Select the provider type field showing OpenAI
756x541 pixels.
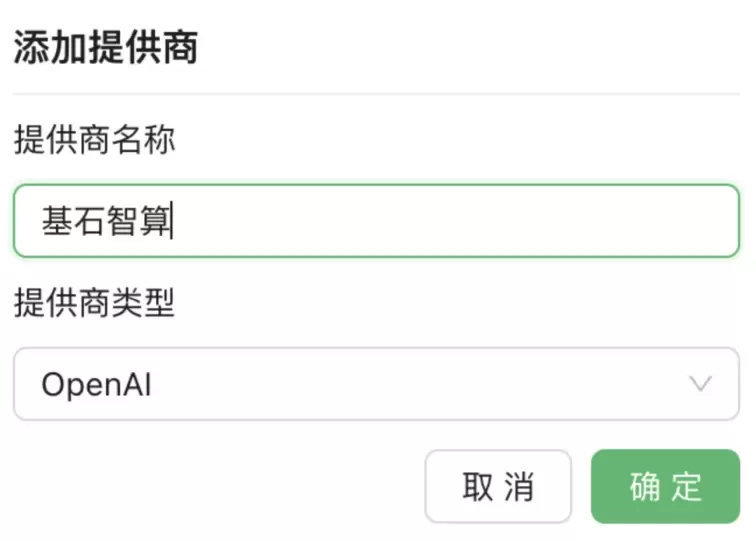[376, 384]
